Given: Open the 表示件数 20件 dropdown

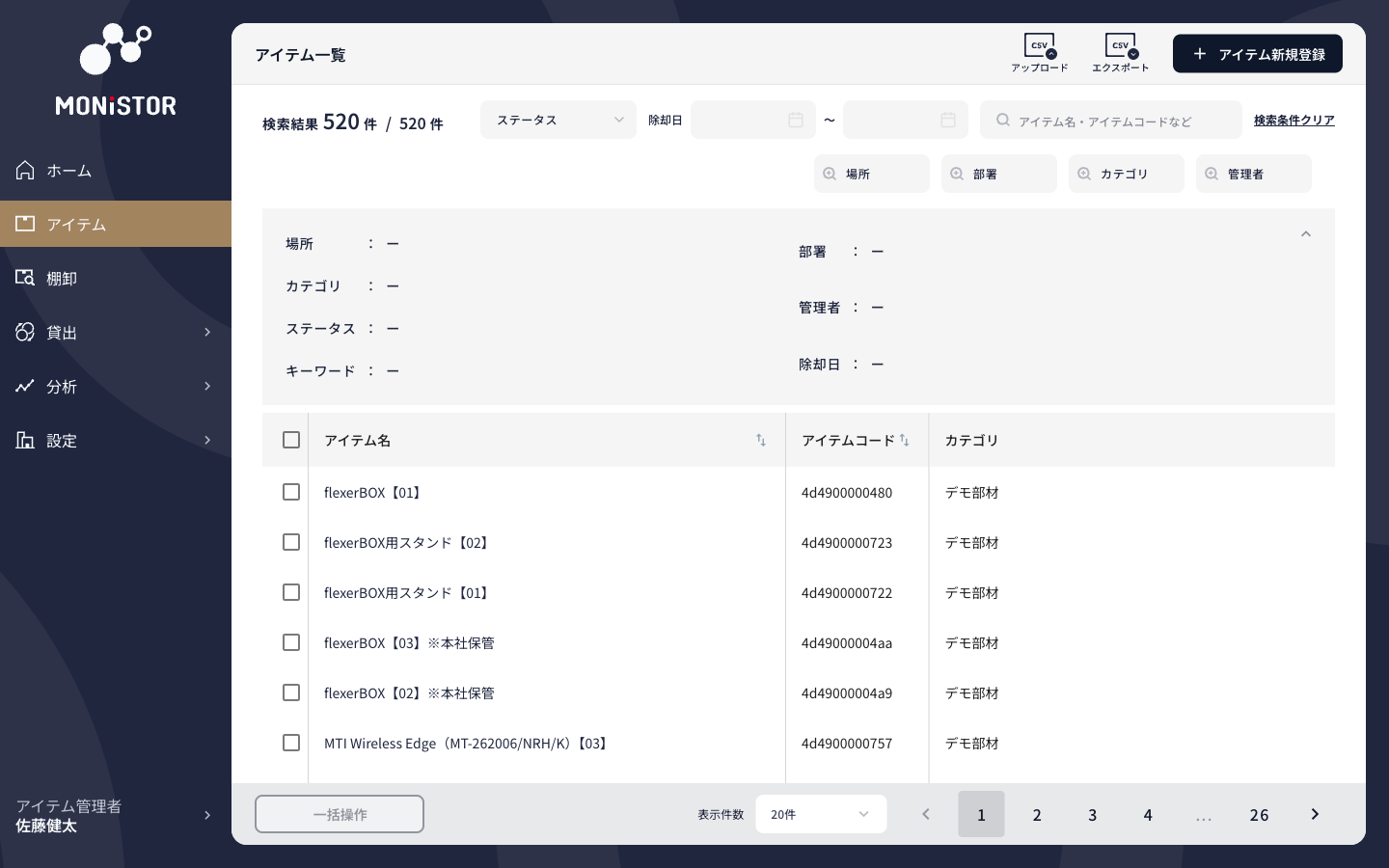Looking at the screenshot, I should 820,814.
